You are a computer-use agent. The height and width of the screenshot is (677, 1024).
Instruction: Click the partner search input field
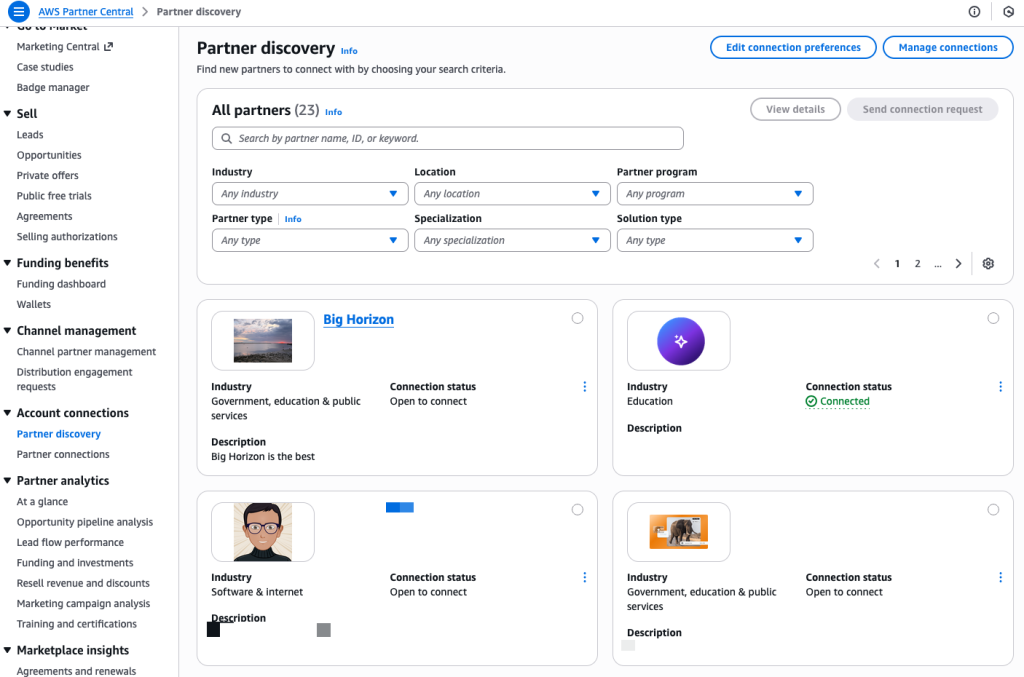[447, 137]
